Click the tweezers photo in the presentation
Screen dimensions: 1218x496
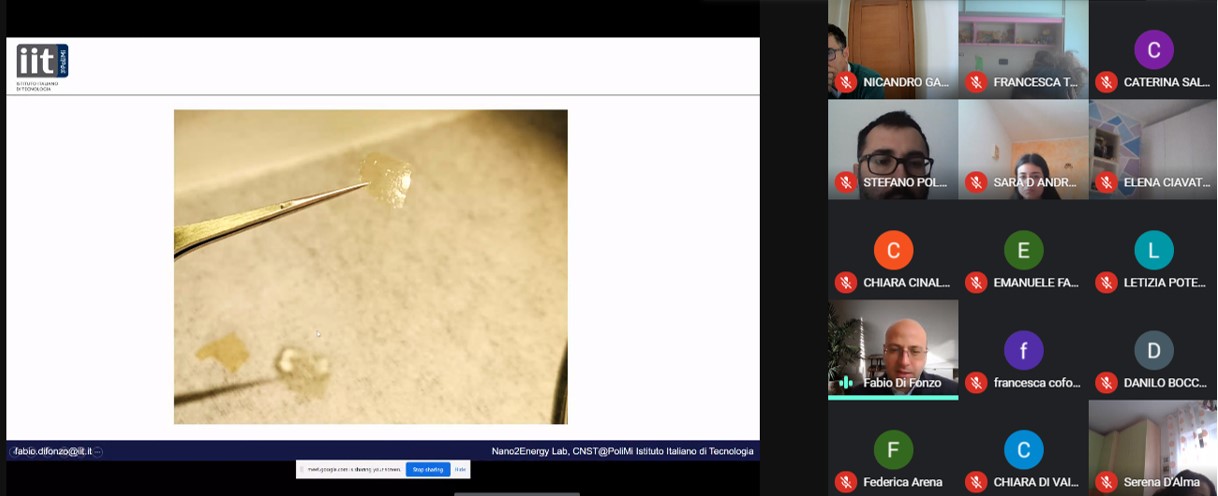pyautogui.click(x=370, y=267)
